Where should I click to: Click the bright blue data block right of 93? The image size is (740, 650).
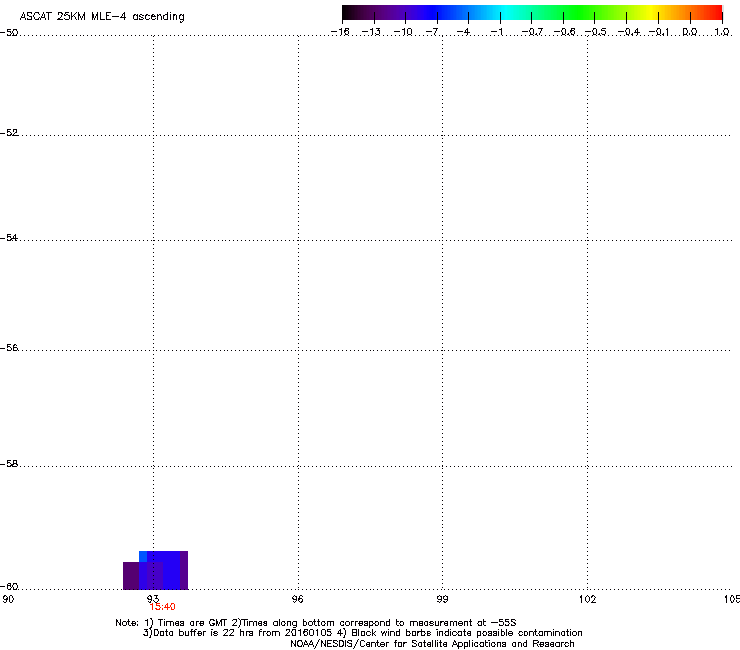click(171, 570)
